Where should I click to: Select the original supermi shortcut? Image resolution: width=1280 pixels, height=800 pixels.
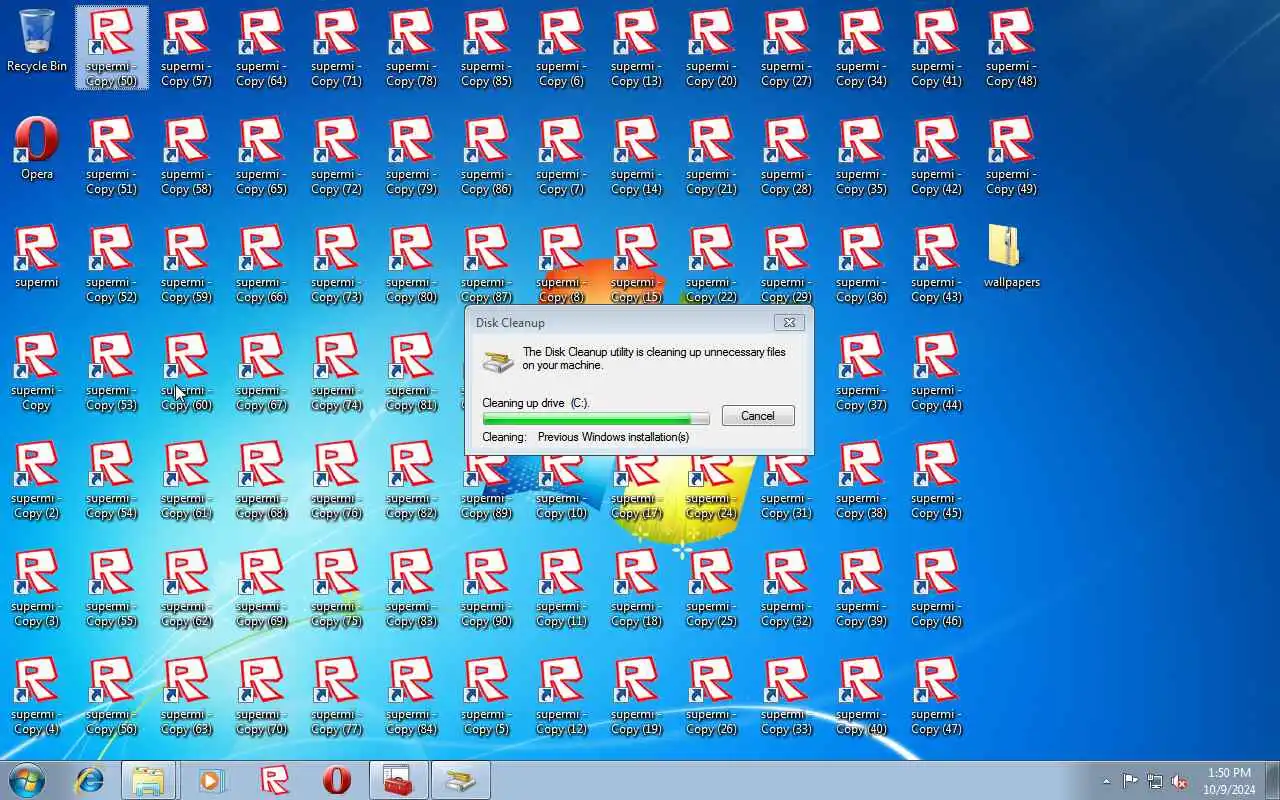point(37,256)
